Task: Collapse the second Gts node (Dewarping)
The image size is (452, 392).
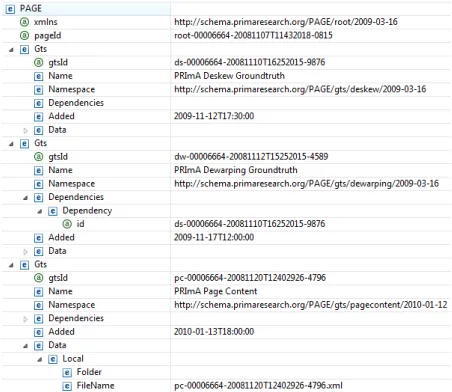Action: 11,144
